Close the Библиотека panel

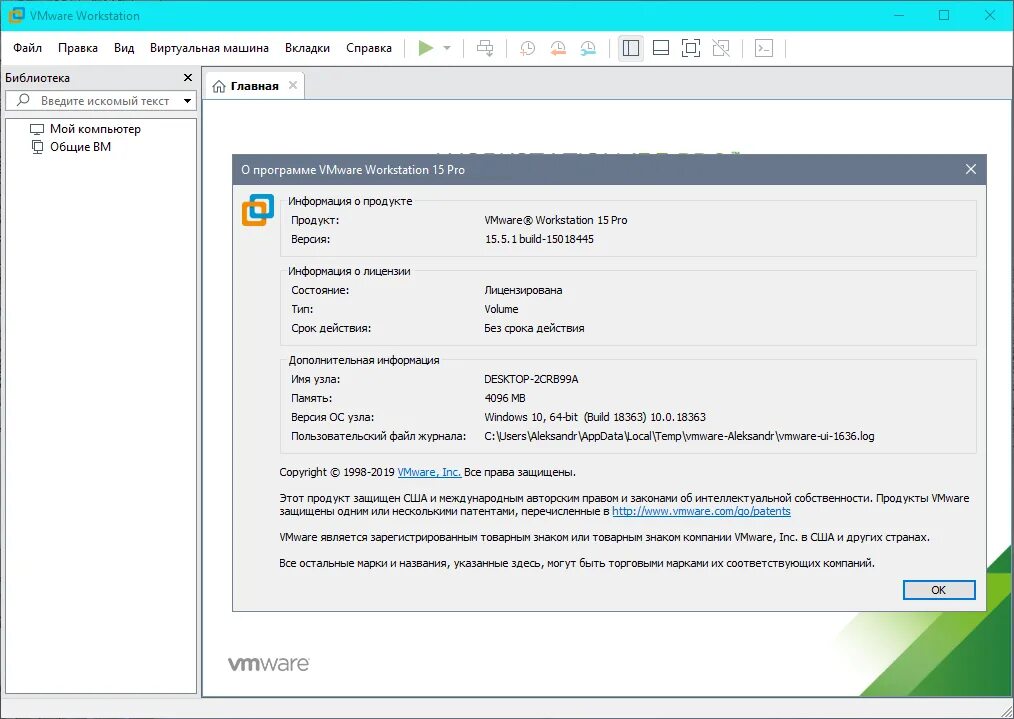click(x=188, y=78)
